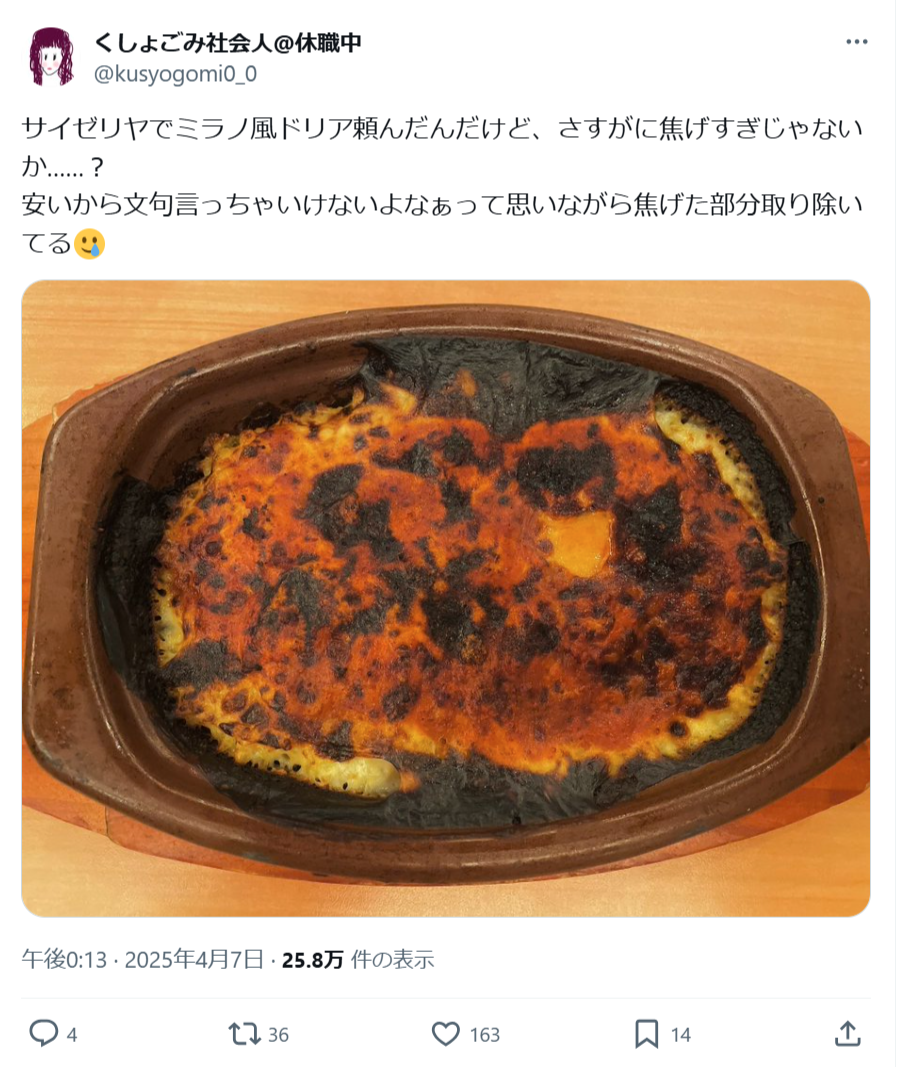This screenshot has width=906, height=1067.
Task: Click the bookmark count 14
Action: pos(681,1035)
